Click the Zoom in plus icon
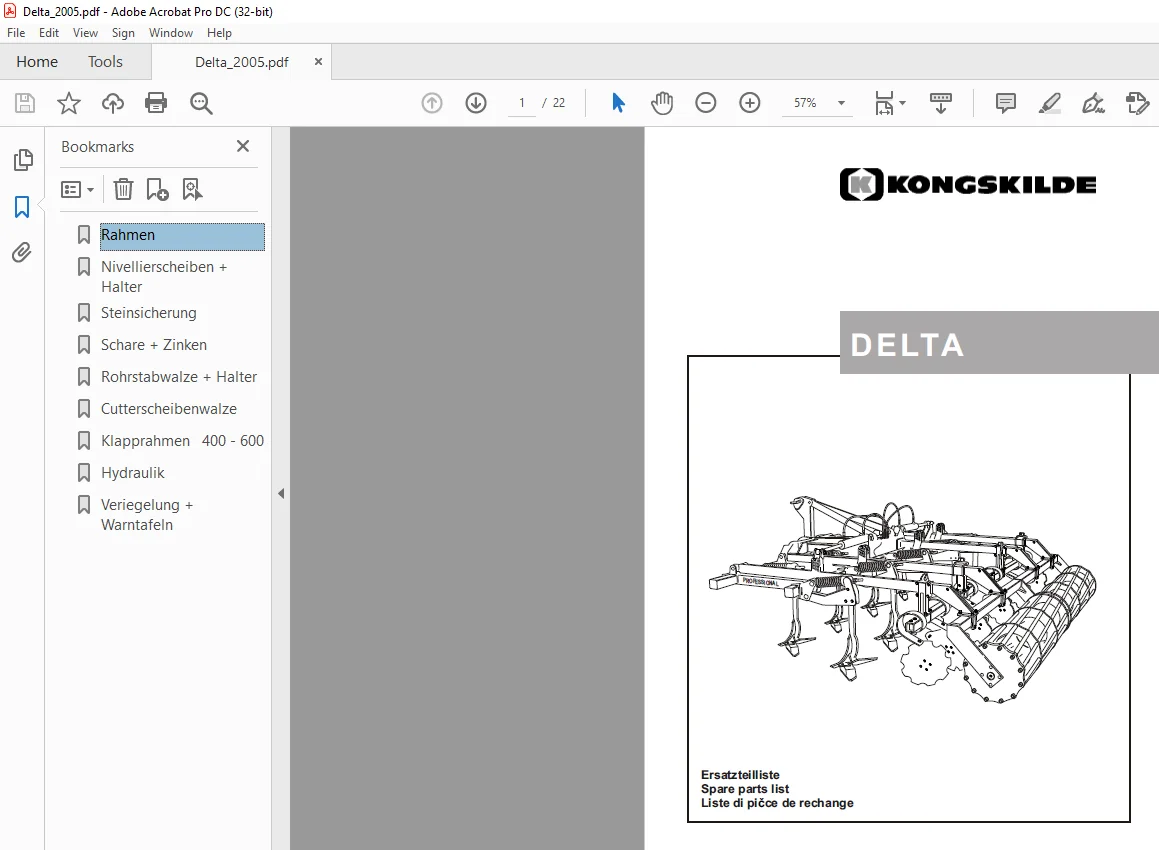 [x=750, y=103]
